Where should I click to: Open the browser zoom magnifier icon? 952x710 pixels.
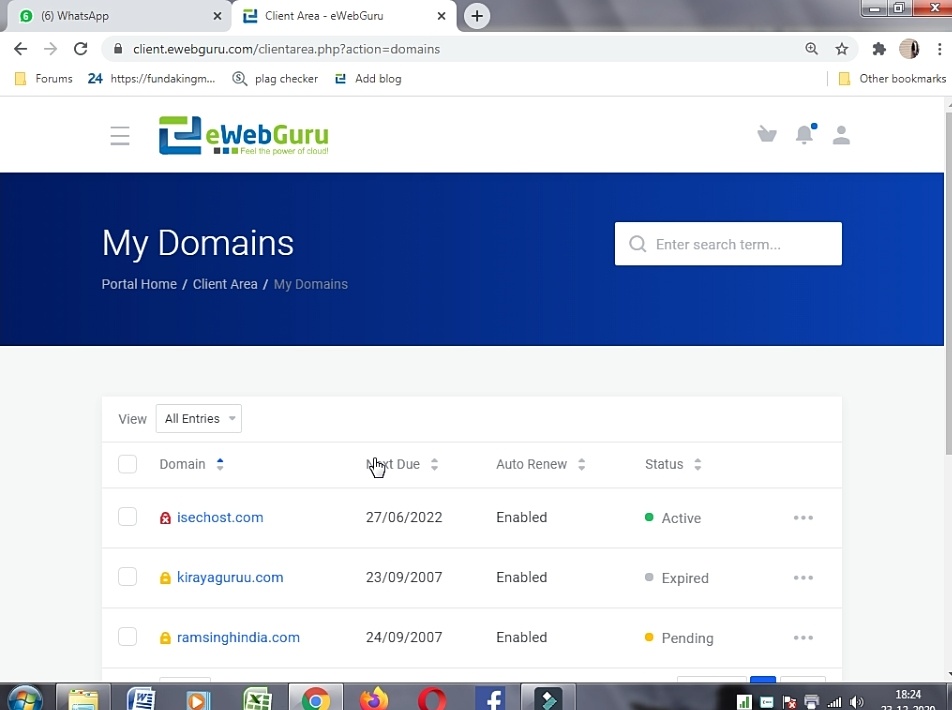[811, 49]
